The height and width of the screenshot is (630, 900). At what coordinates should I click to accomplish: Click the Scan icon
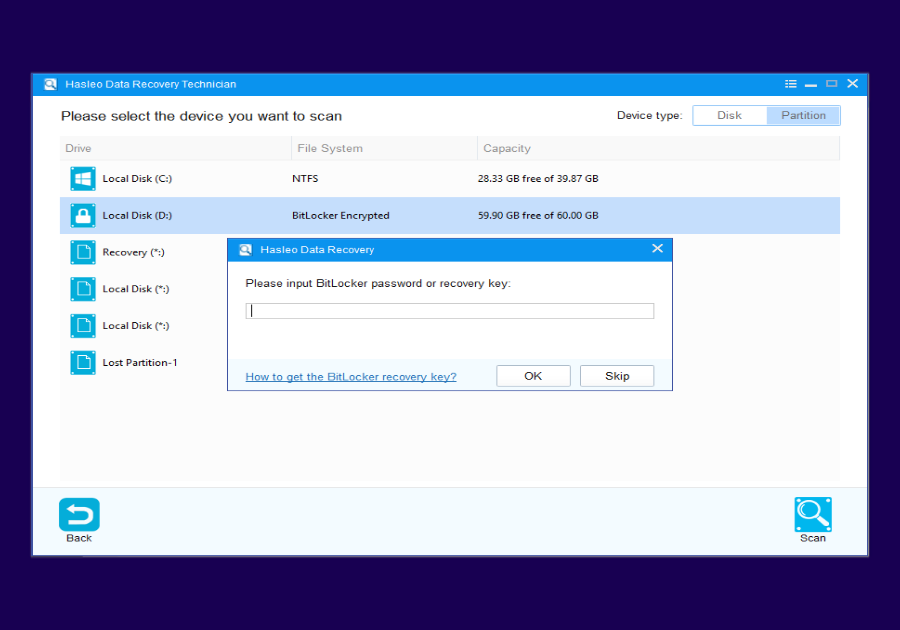point(812,513)
